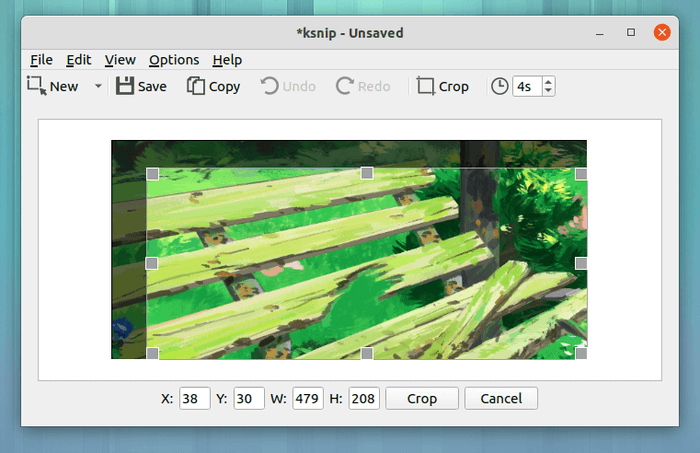Click the top-right crop selection handle
Image resolution: width=700 pixels, height=453 pixels.
581,174
